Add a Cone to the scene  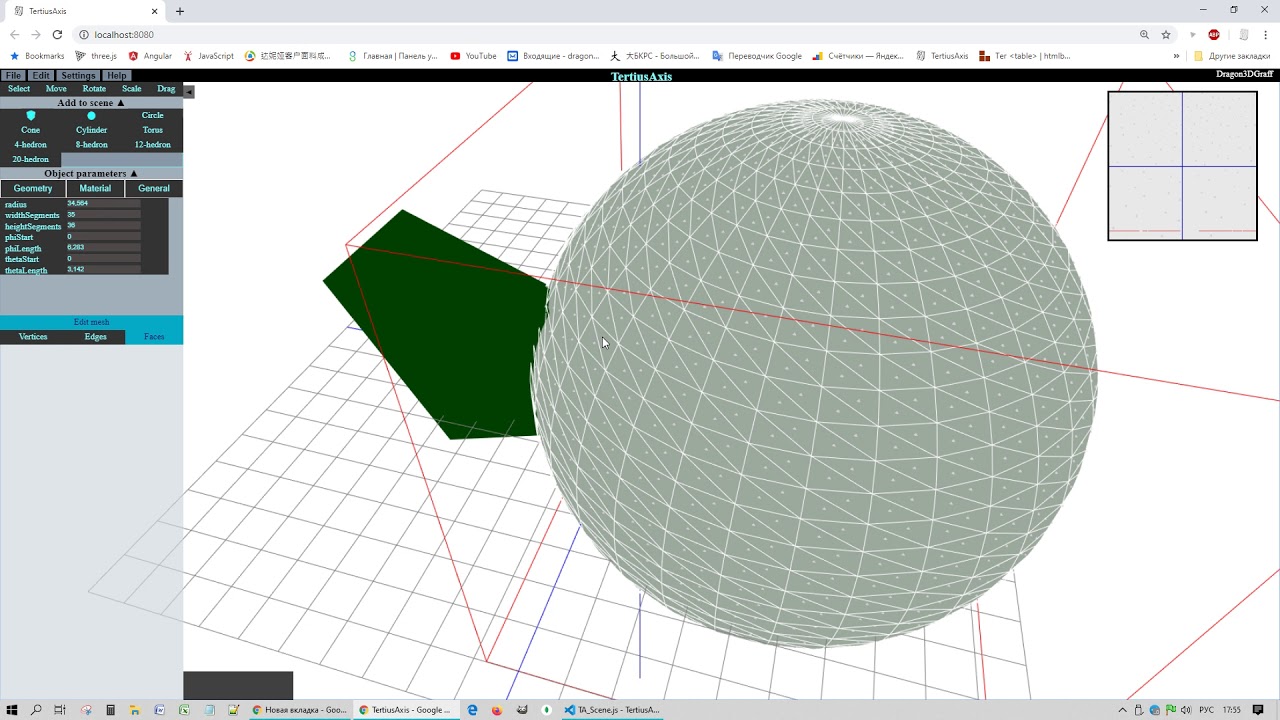[31, 130]
